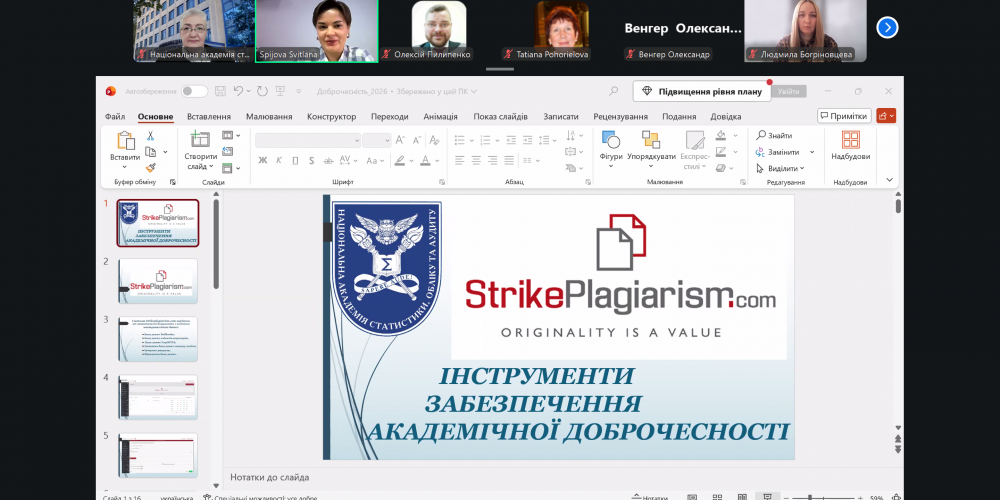Viewport: 1000px width, 500px height.
Task: Center text in paragraph group
Action: click(476, 160)
